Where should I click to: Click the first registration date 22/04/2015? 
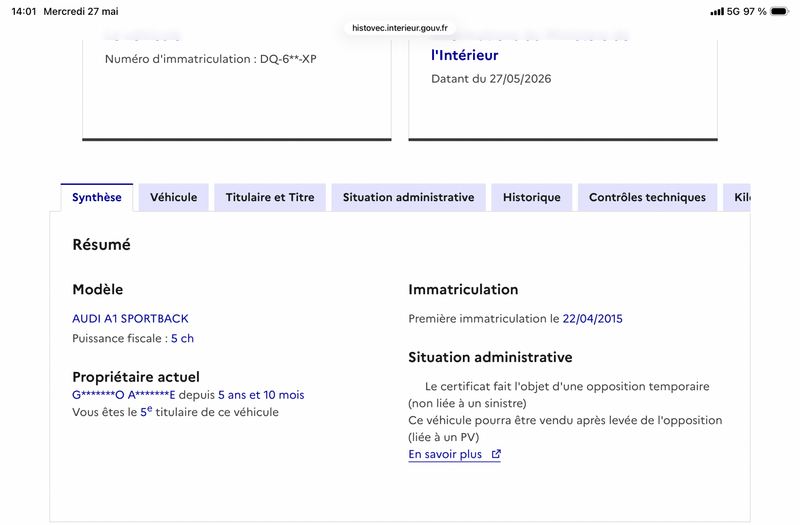(x=592, y=319)
